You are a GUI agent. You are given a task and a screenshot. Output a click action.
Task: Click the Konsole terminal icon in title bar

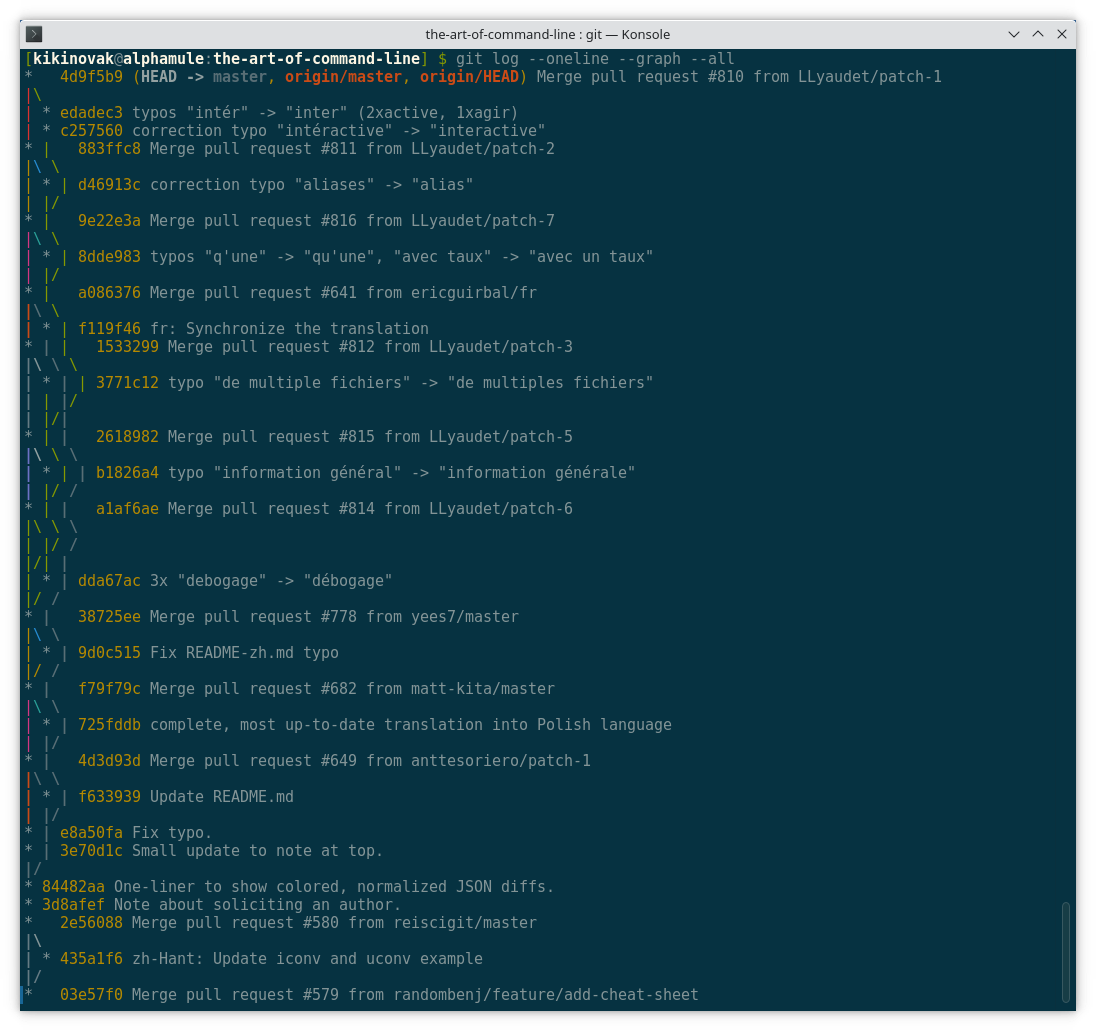coord(34,34)
